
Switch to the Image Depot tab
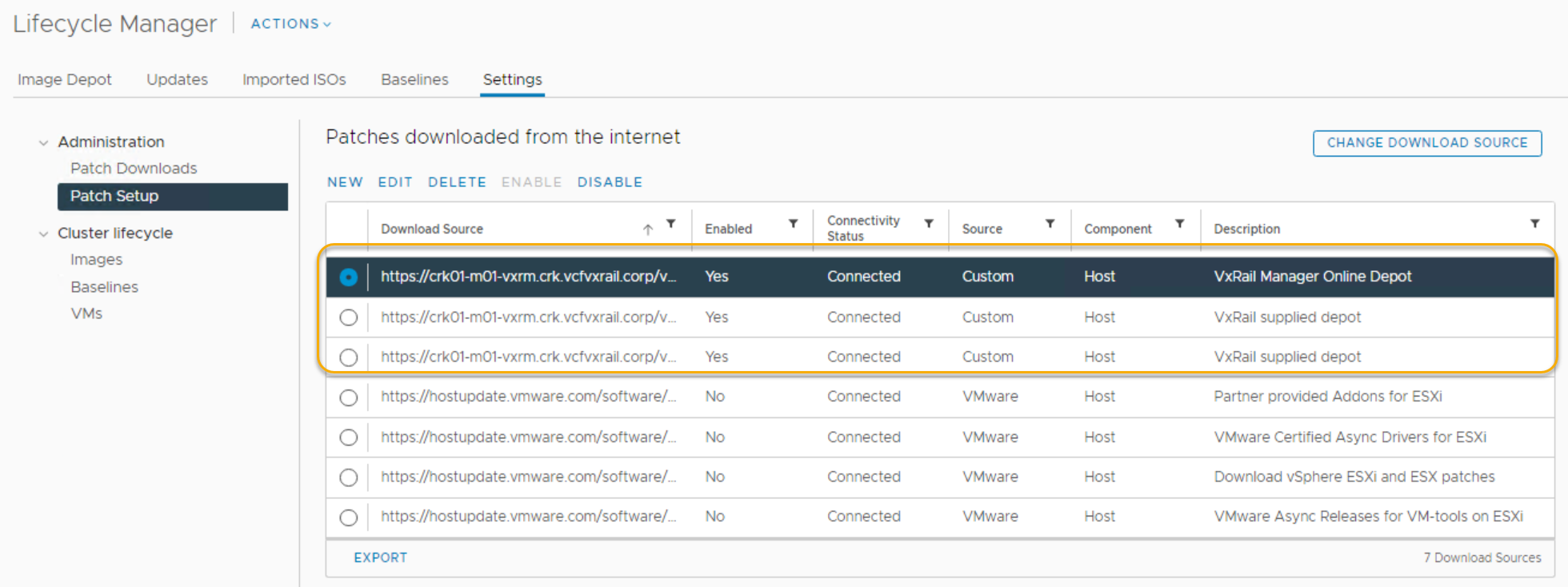point(65,80)
